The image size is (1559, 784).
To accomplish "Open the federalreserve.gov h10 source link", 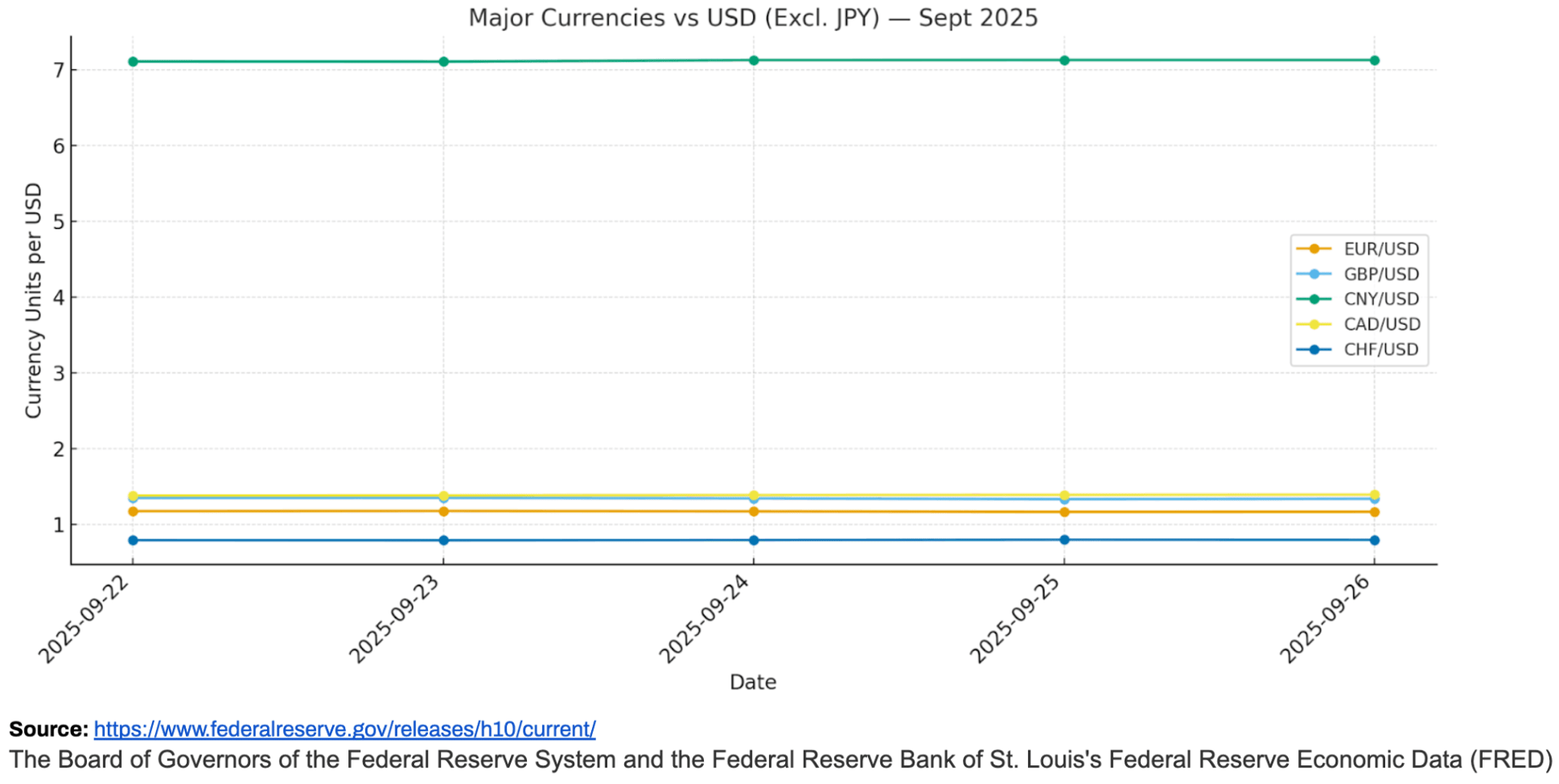I will coord(344,729).
